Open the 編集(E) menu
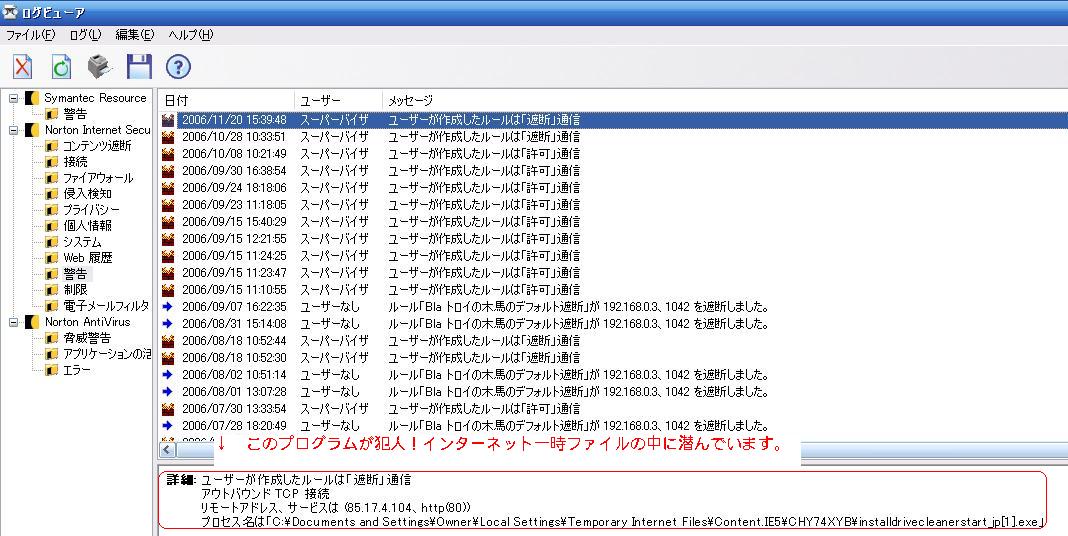This screenshot has height=536, width=1068. click(134, 35)
